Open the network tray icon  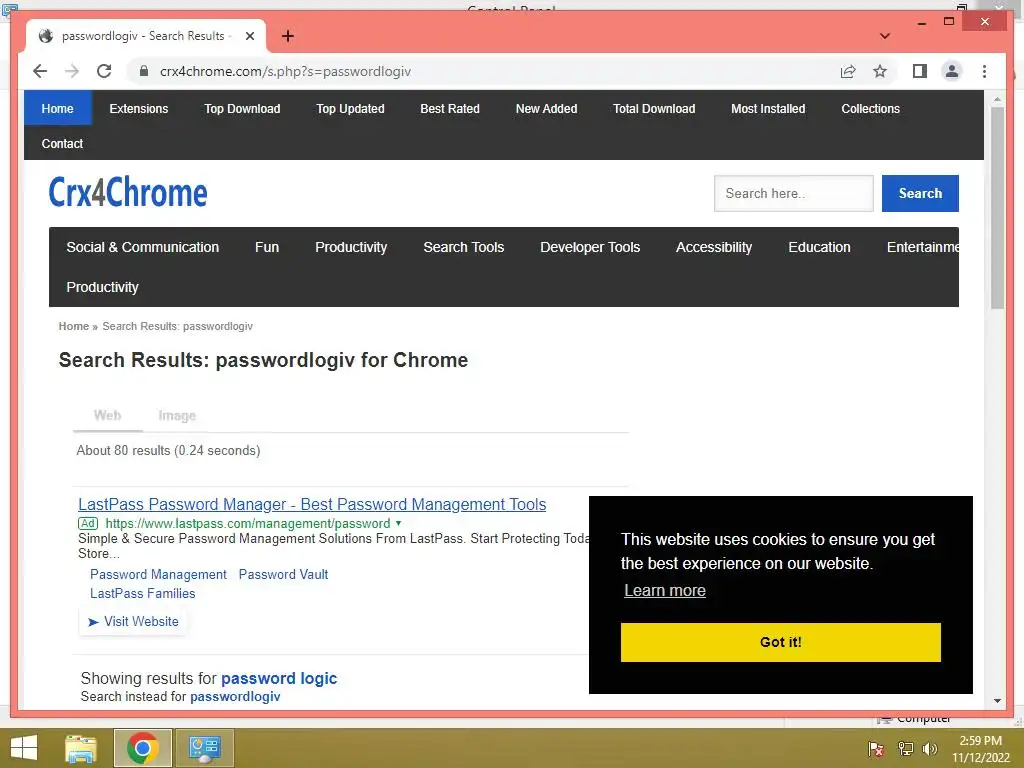click(x=905, y=748)
